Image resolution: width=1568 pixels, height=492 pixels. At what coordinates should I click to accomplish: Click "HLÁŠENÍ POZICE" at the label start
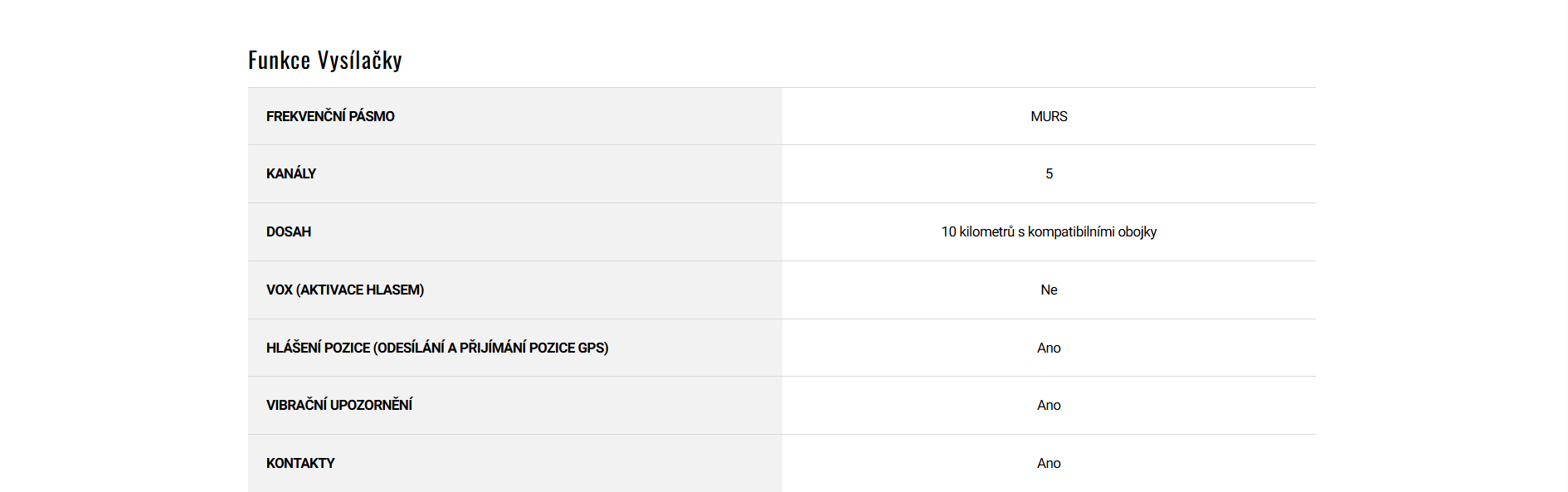click(318, 348)
